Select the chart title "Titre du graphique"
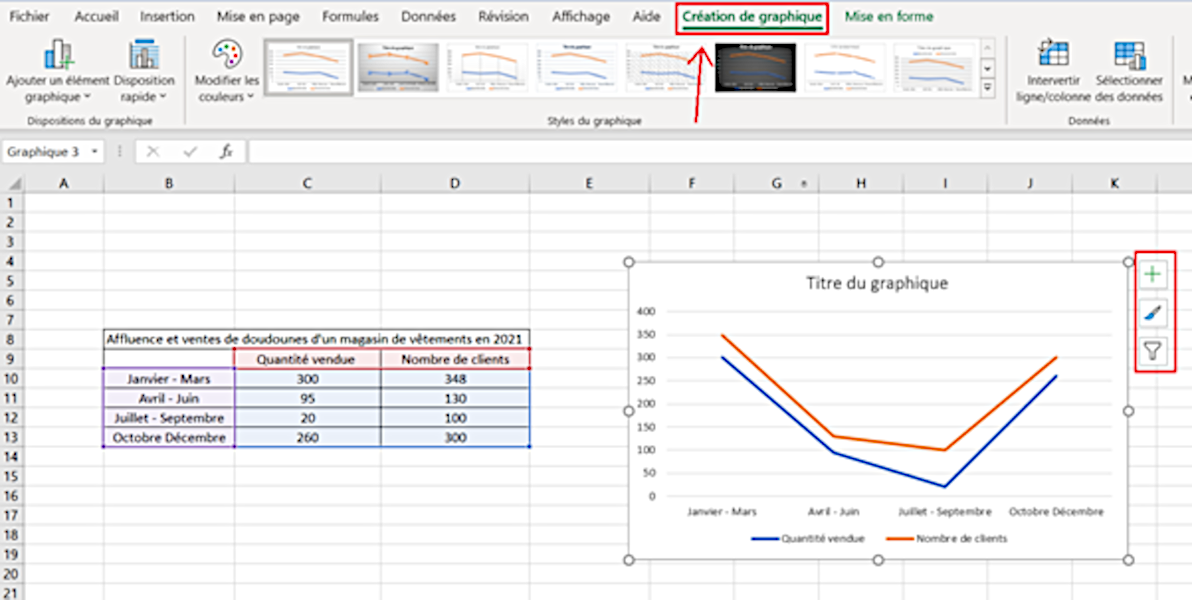This screenshot has width=1192, height=600. 875,283
